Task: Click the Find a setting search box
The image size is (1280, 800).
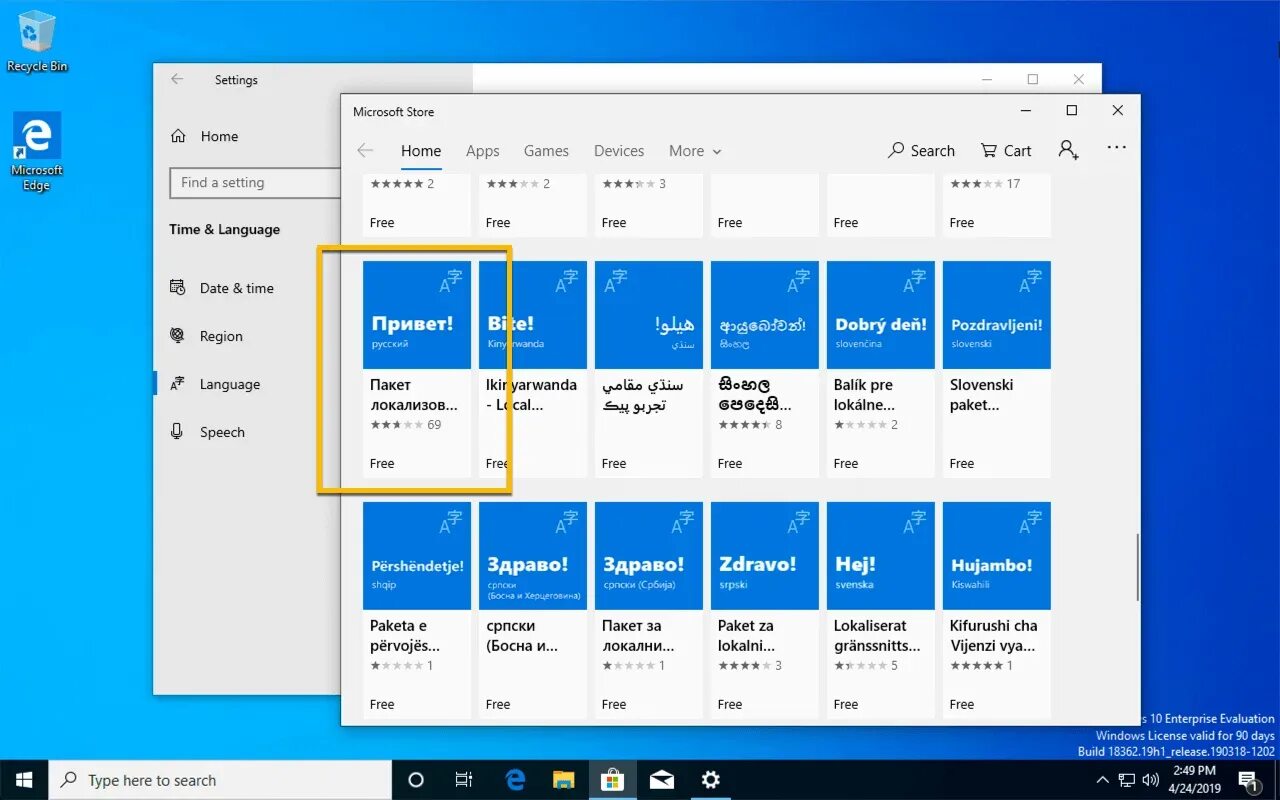Action: 255,183
